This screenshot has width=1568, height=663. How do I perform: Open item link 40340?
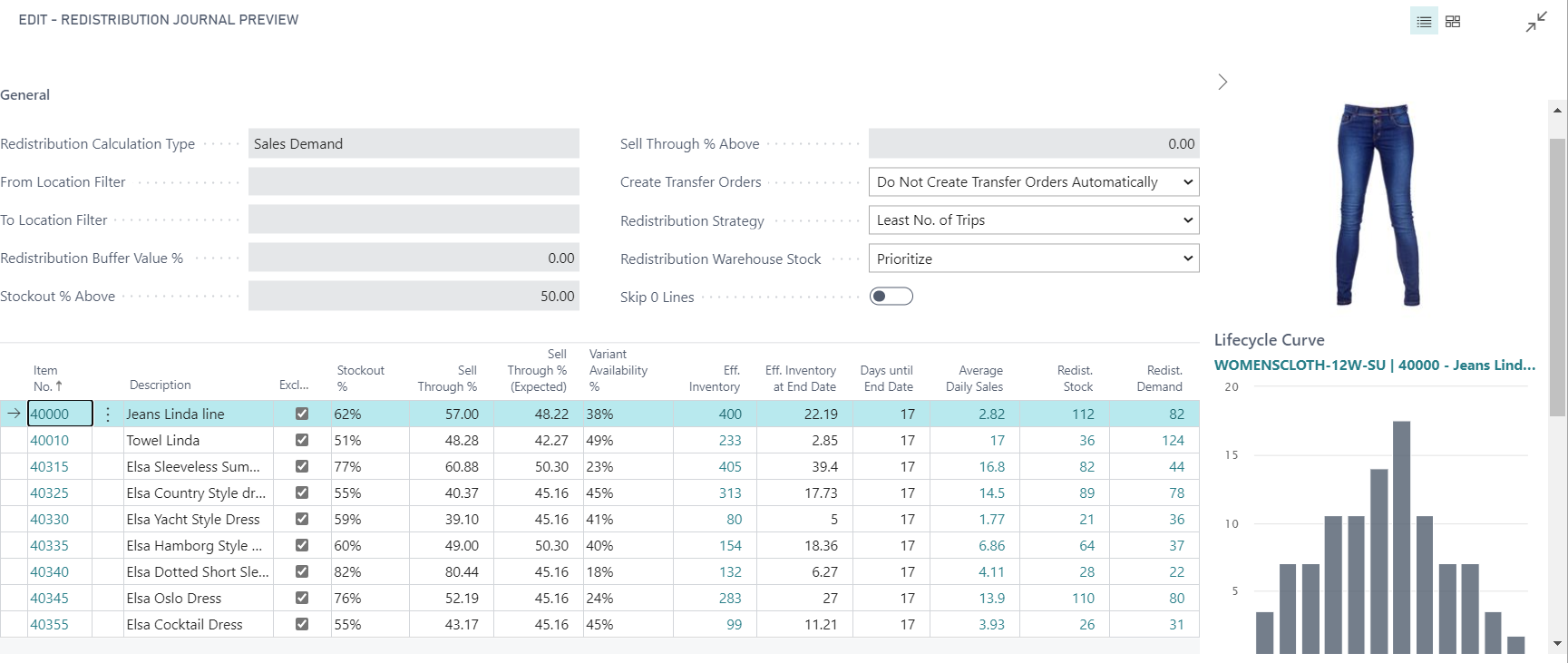point(49,572)
